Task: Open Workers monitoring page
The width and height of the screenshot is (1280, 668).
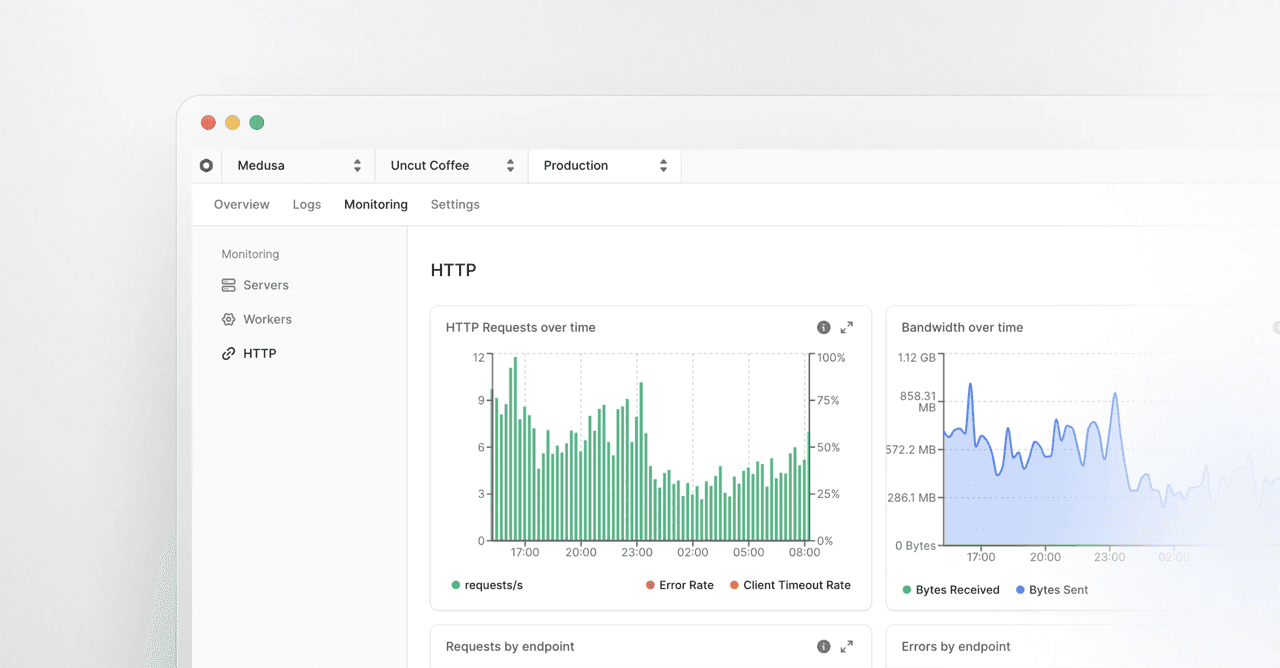Action: 267,319
